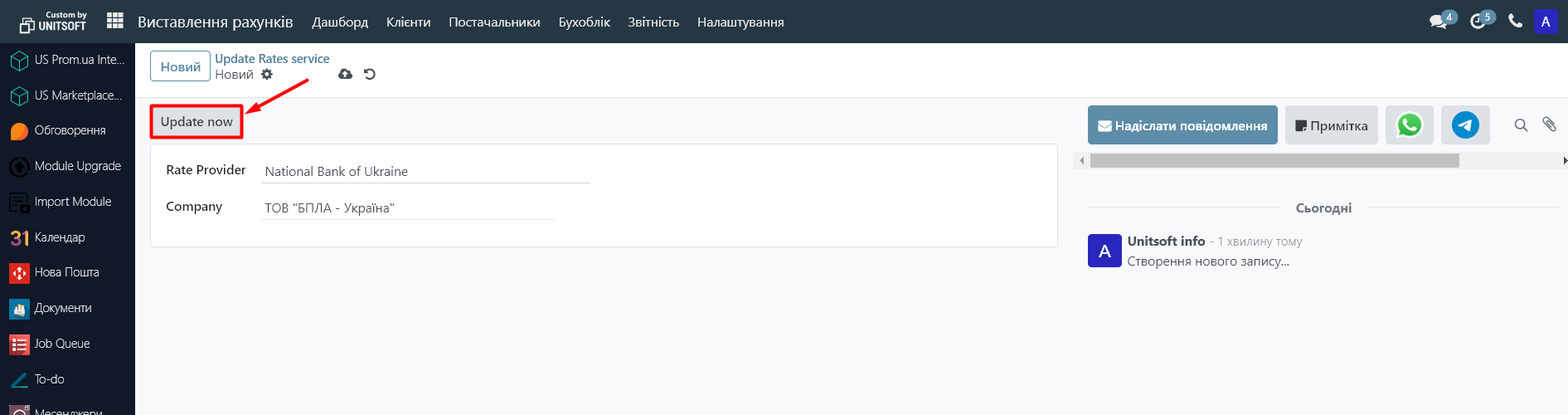Open the gear actions menu near Новий
Screen dimensions: 1568x415
[267, 75]
